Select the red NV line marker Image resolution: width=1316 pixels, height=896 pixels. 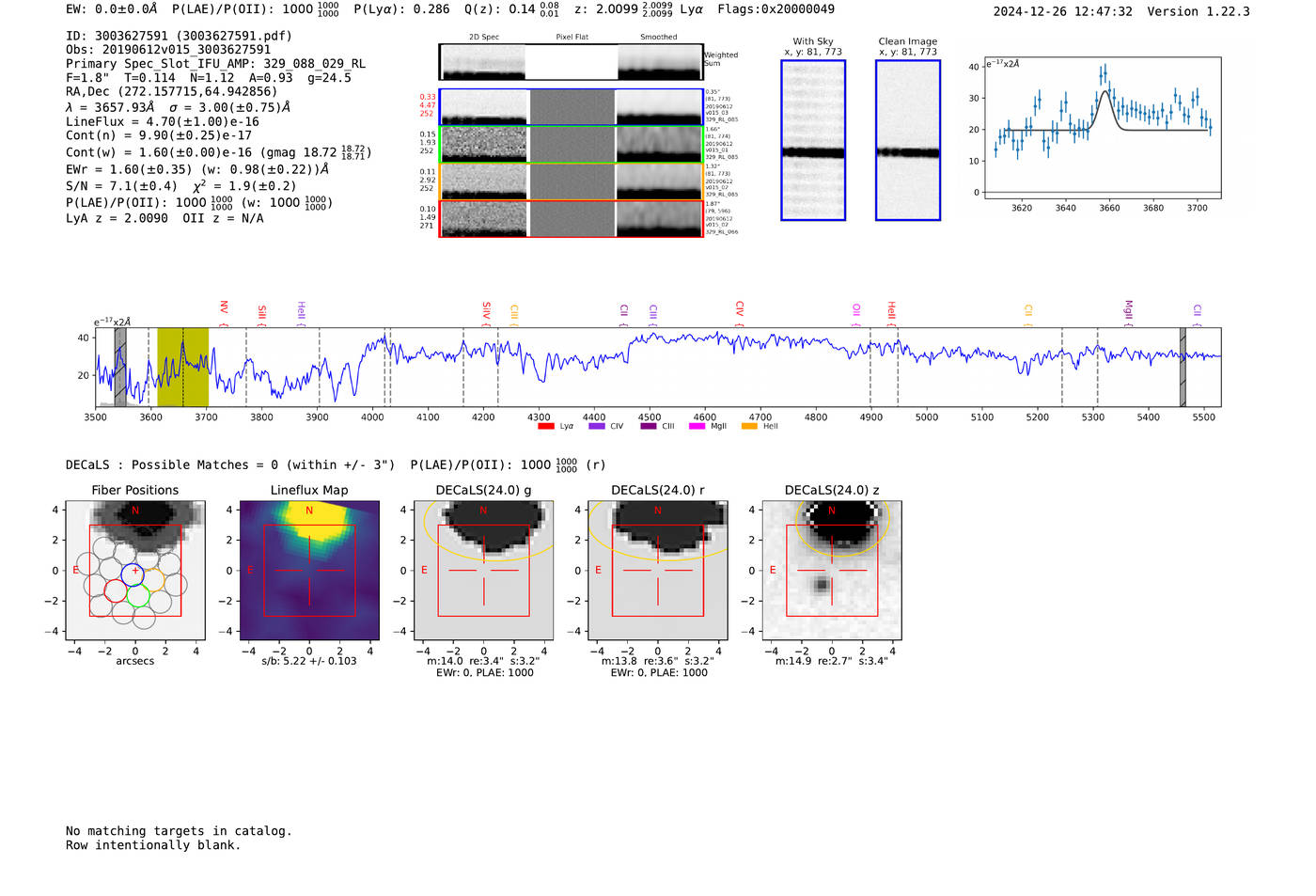click(x=224, y=313)
